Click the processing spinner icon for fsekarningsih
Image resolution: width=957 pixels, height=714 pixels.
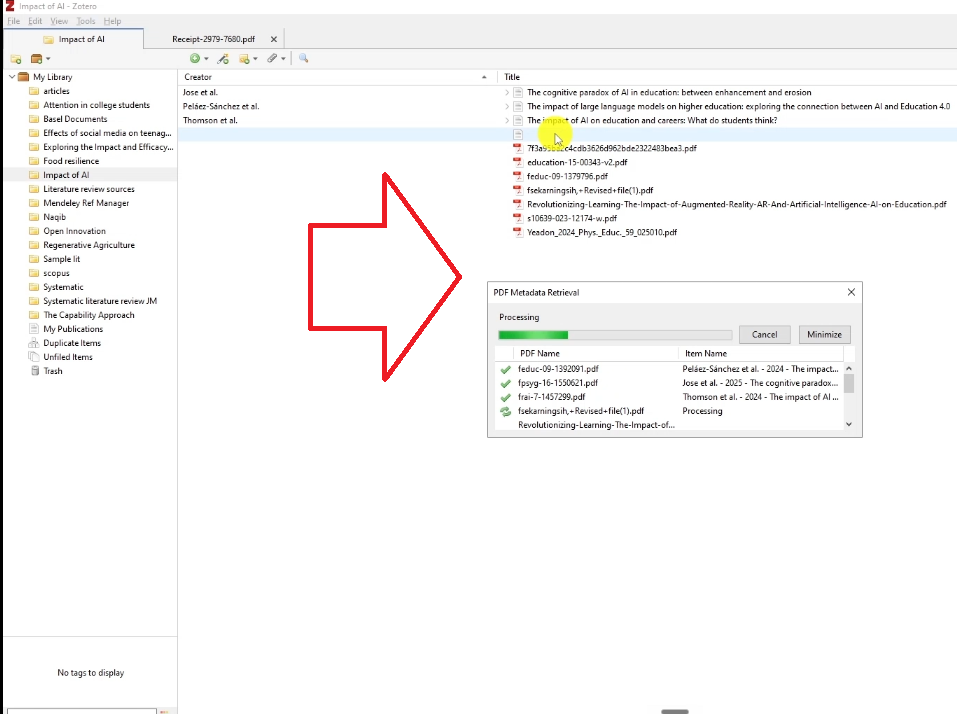point(505,411)
